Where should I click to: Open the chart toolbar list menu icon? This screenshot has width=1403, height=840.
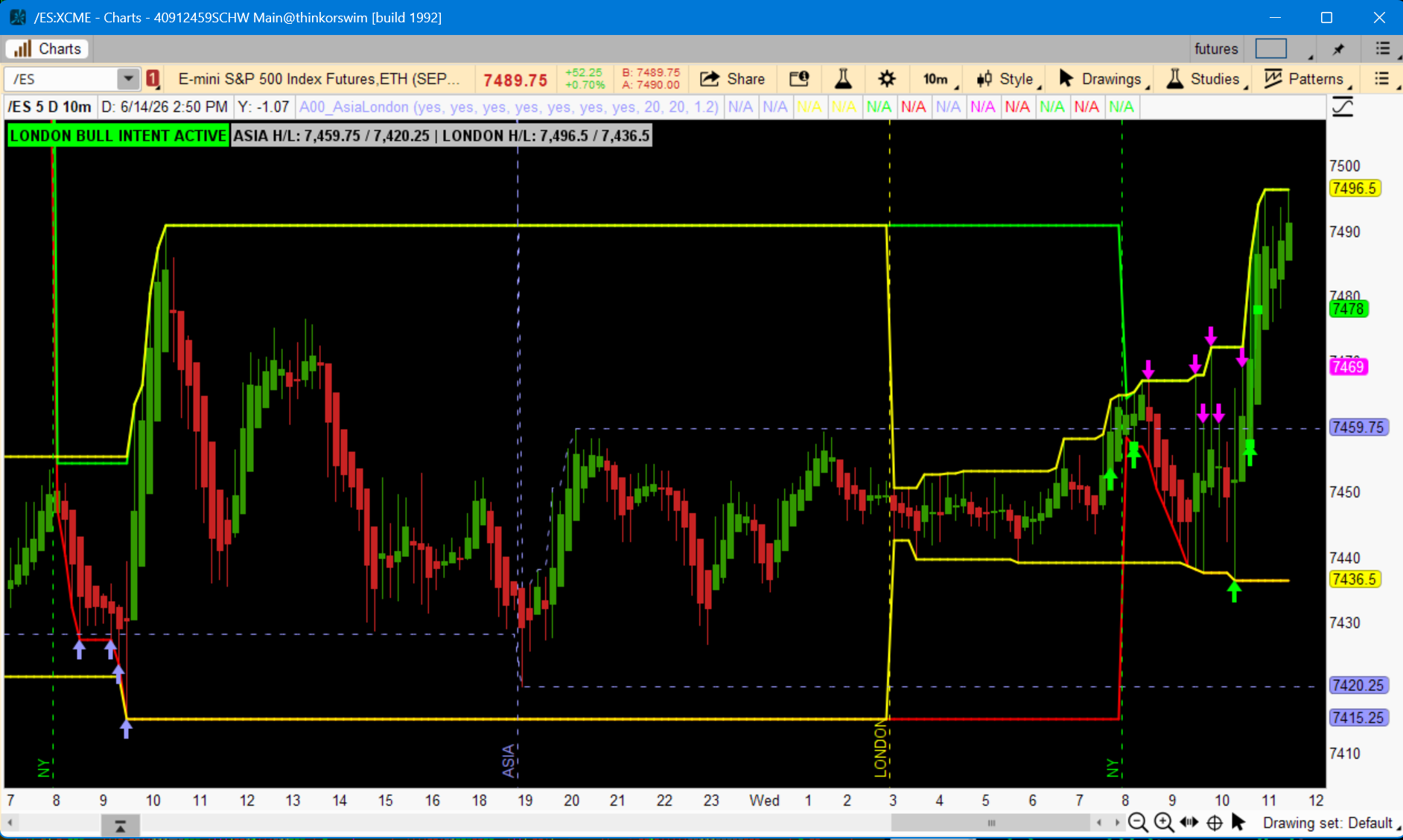pyautogui.click(x=1382, y=79)
